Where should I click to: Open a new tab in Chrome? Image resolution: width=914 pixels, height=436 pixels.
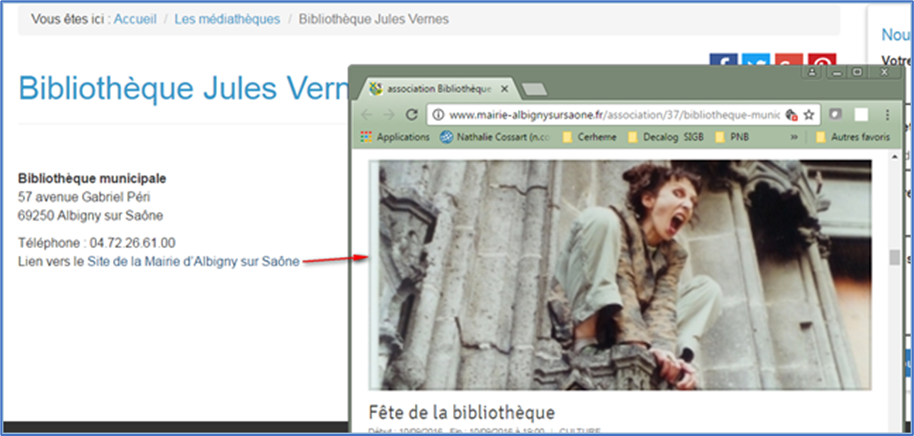533,89
